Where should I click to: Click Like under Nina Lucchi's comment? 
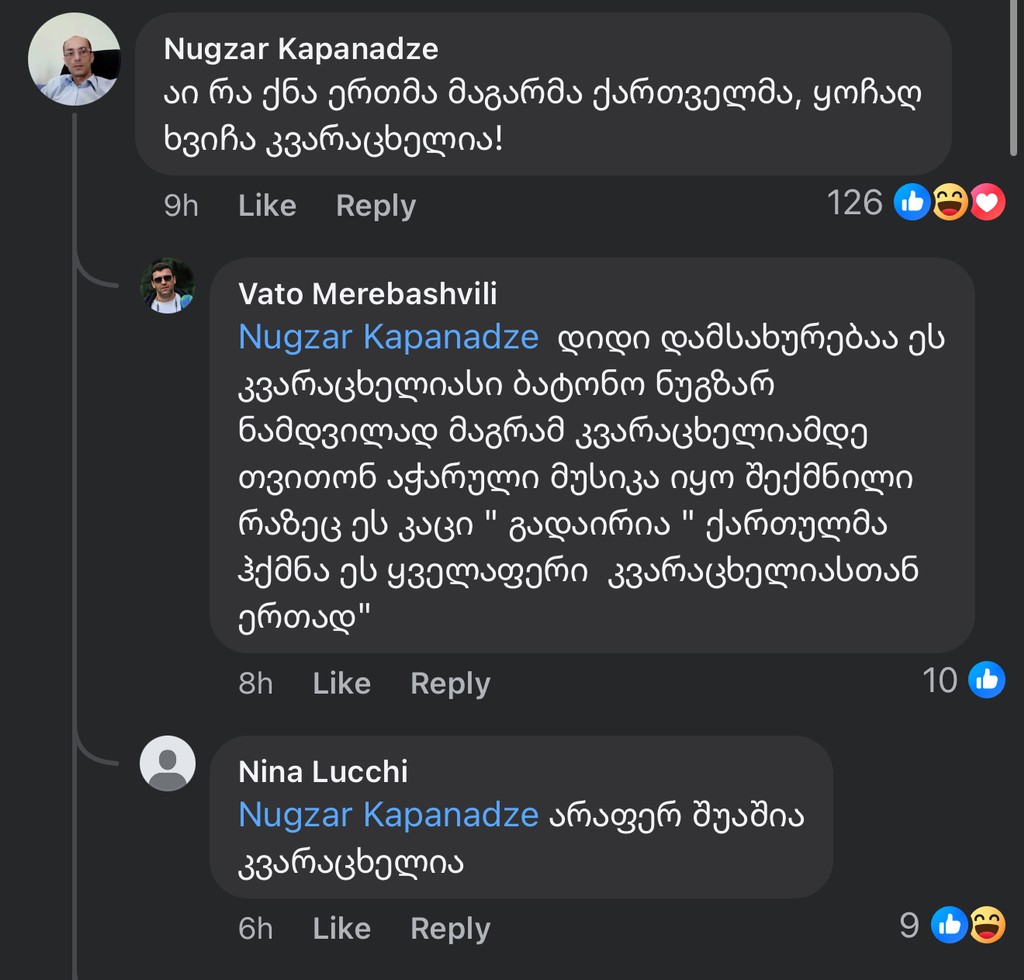[x=341, y=928]
